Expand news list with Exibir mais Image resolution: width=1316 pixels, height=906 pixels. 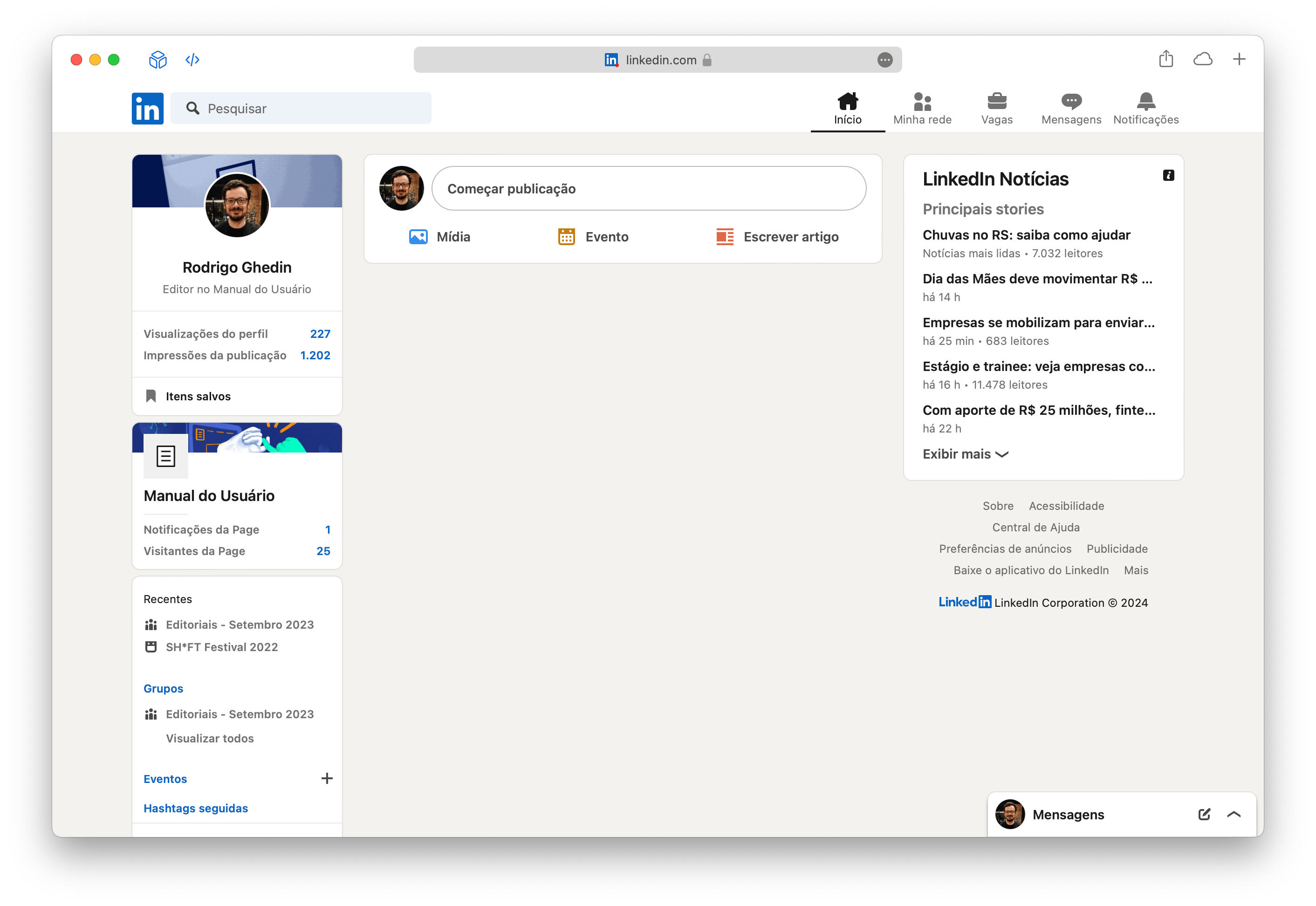[965, 454]
